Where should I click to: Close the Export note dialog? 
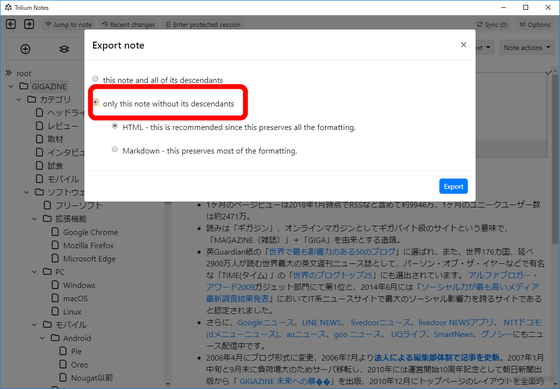[463, 45]
